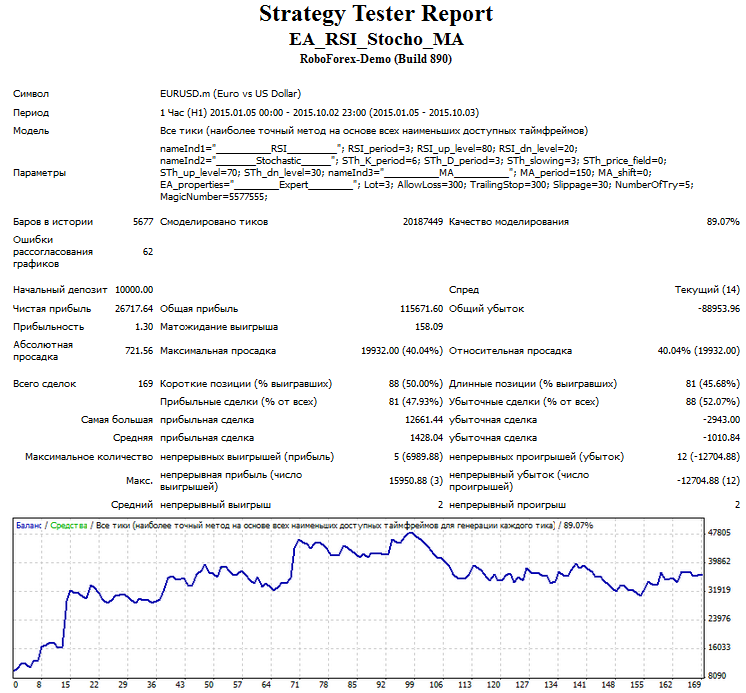Image resolution: width=746 pixels, height=693 pixels.
Task: Select modelling quality value 89.07% in table
Action: click(723, 222)
